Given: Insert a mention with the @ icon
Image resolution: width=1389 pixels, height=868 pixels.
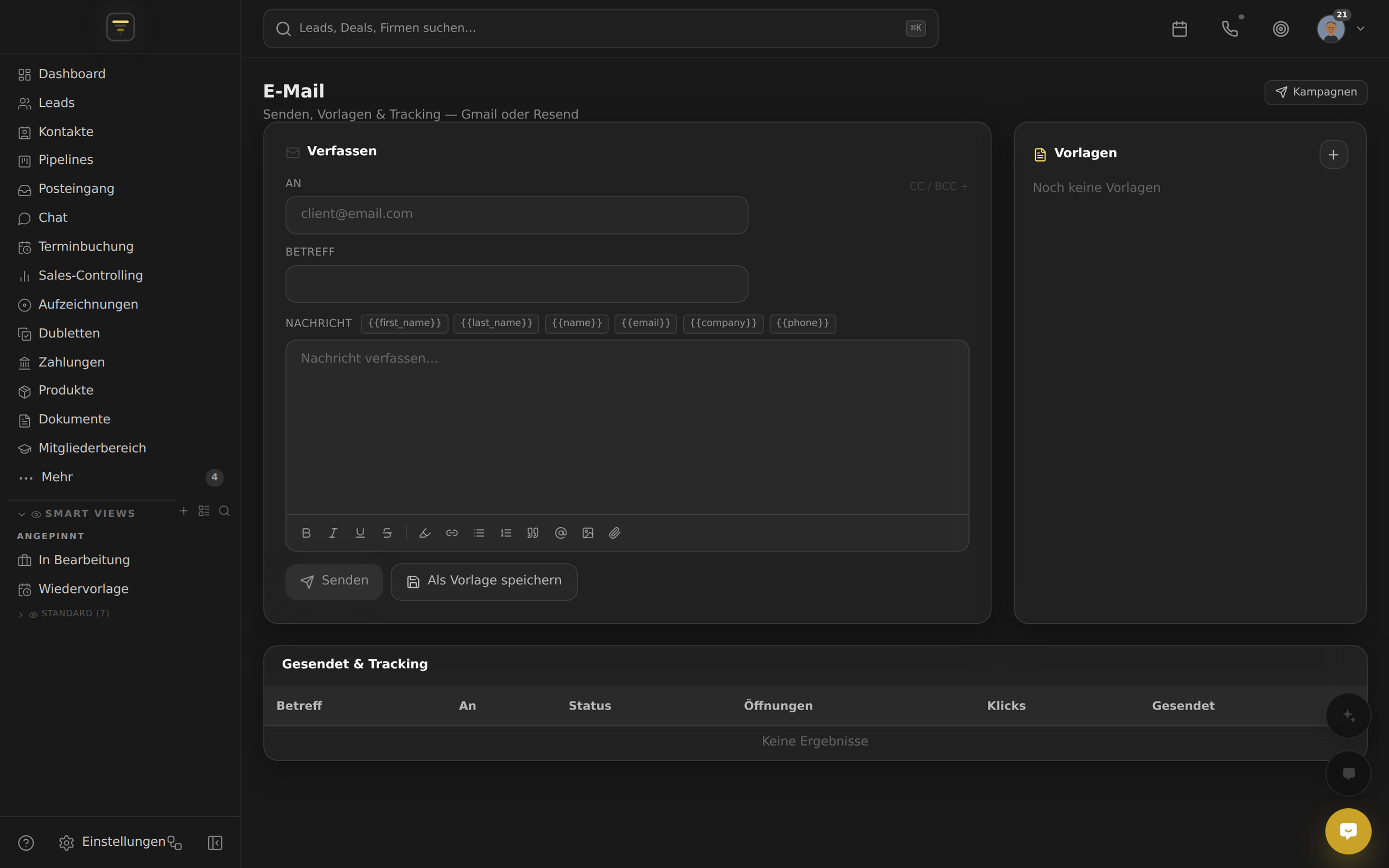Looking at the screenshot, I should coord(561,533).
